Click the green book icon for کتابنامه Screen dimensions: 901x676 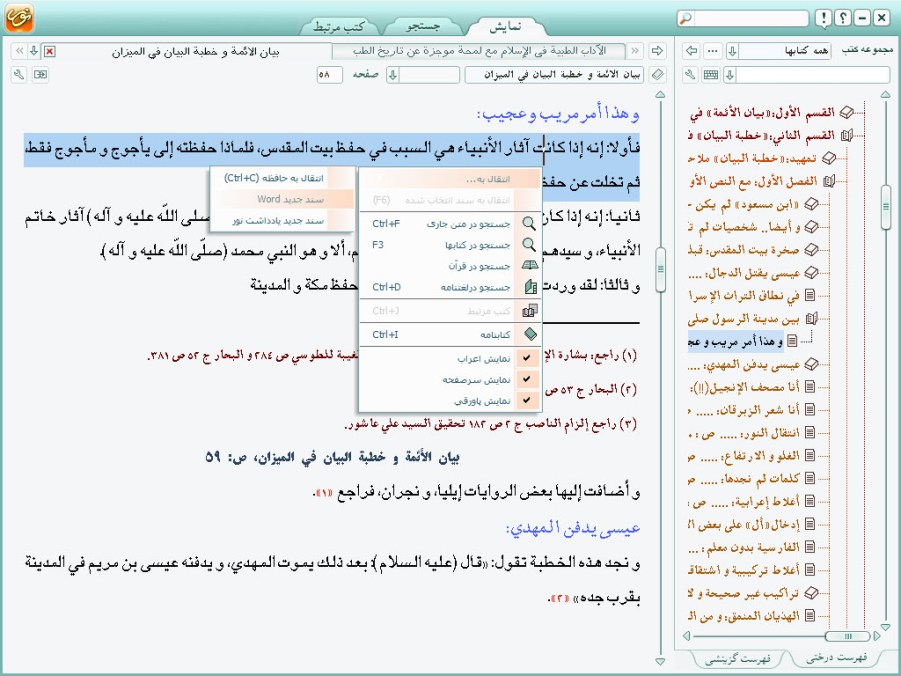pos(530,334)
